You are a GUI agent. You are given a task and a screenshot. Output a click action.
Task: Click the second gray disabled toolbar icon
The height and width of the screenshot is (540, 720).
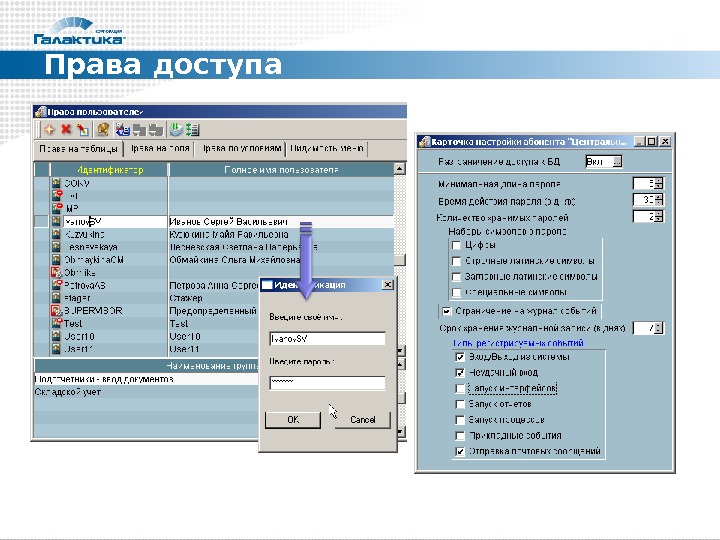156,130
